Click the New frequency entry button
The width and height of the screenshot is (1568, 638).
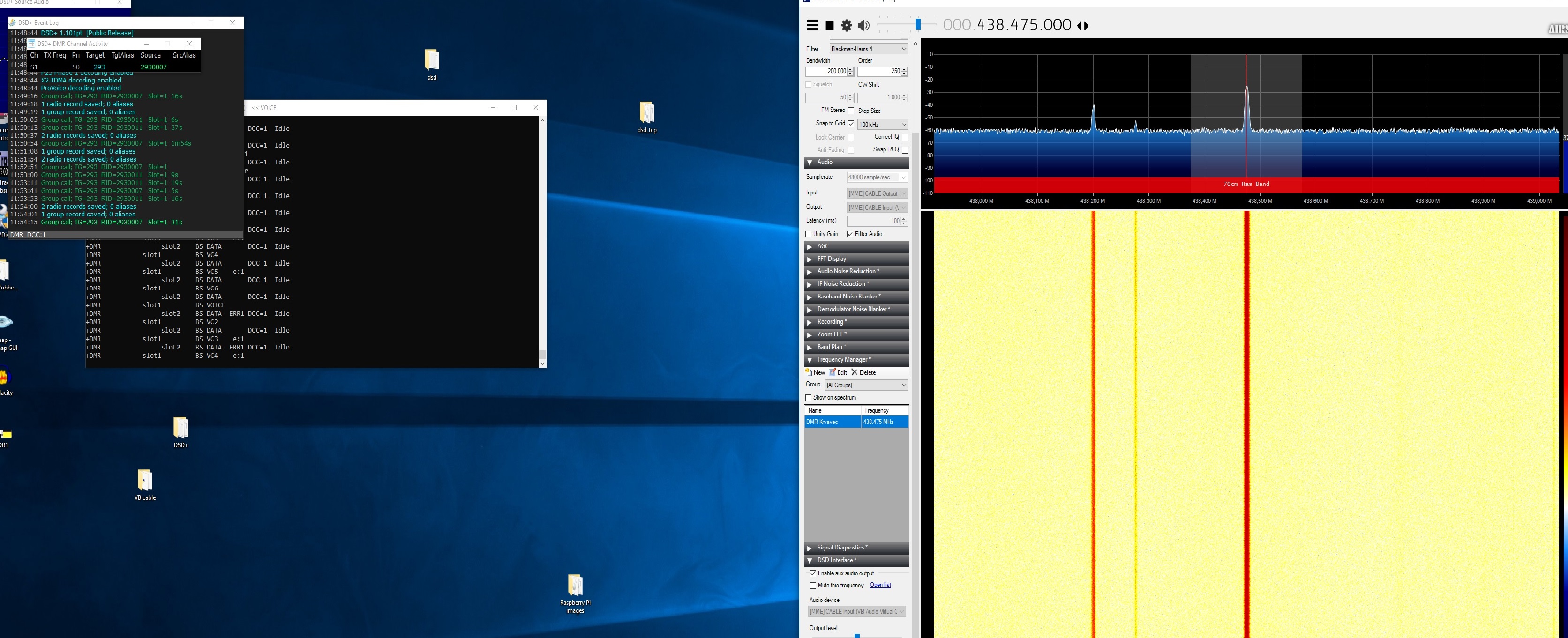point(815,372)
